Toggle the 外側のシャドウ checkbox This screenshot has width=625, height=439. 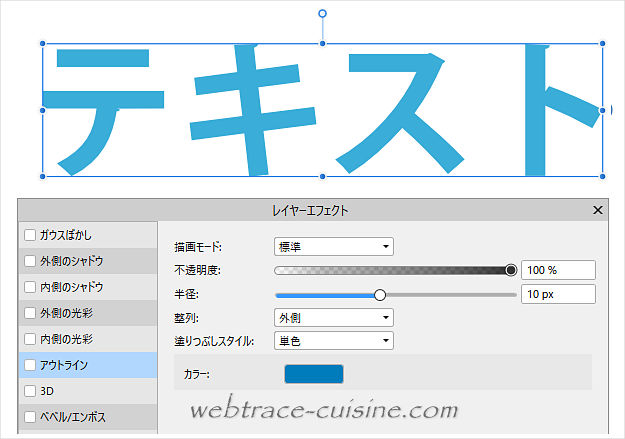30,261
